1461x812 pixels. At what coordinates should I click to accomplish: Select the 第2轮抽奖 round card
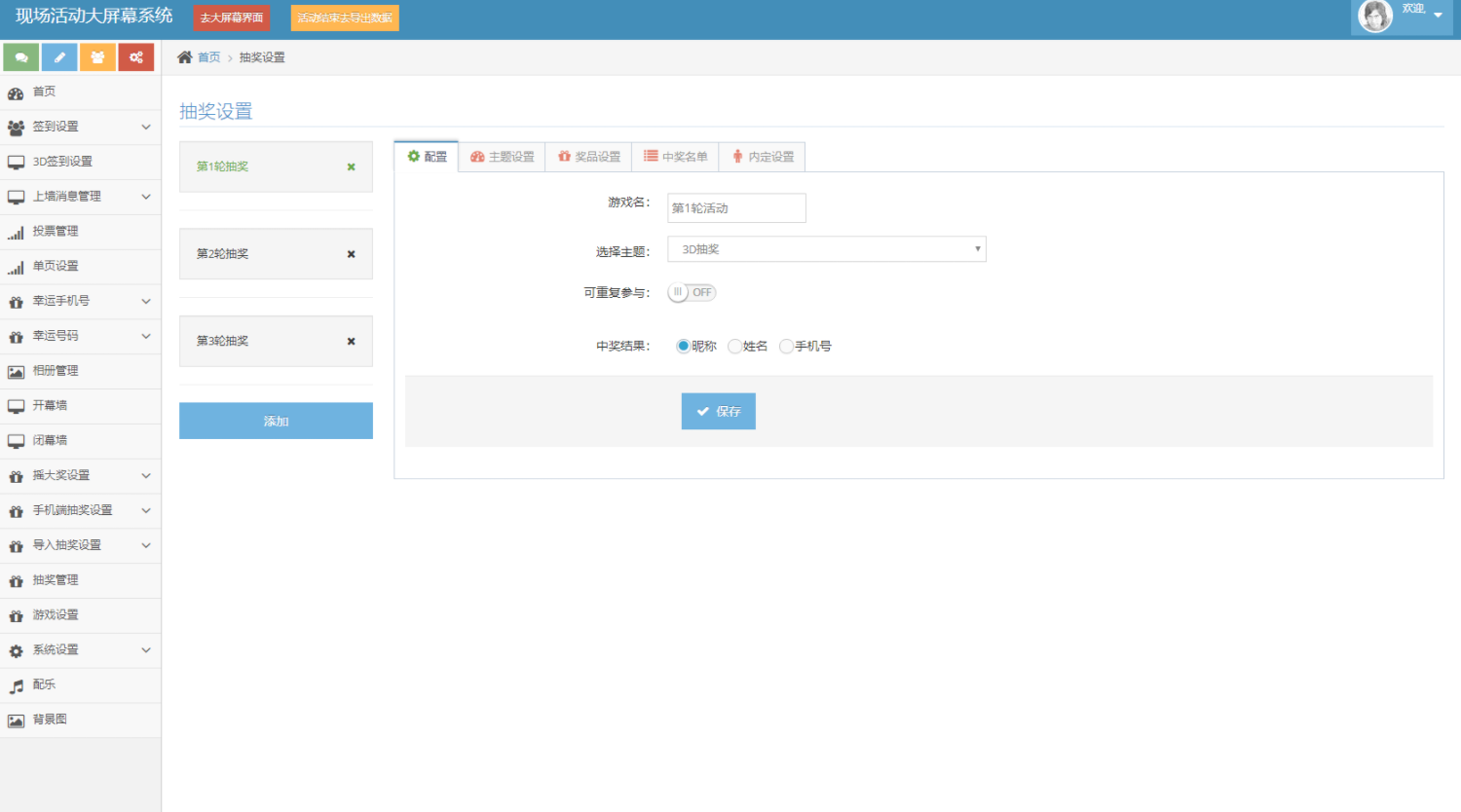point(276,254)
